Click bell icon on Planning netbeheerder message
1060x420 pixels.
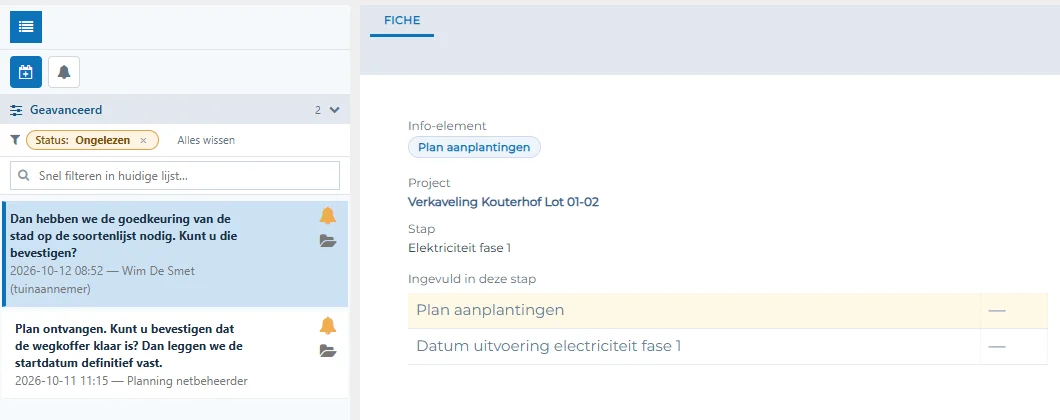328,325
